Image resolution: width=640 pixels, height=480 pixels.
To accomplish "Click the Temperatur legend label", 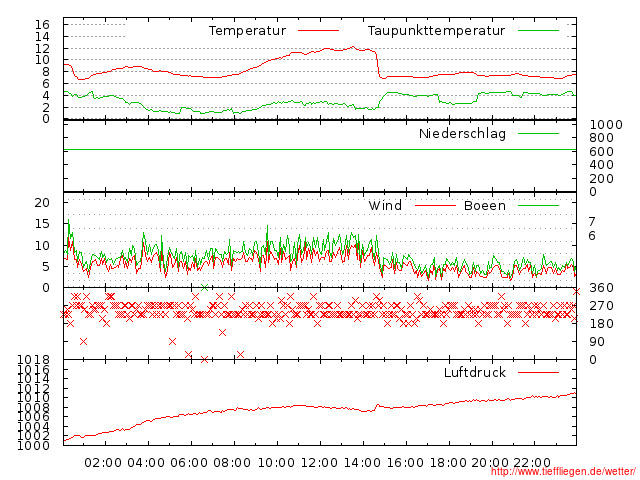I will (x=246, y=31).
